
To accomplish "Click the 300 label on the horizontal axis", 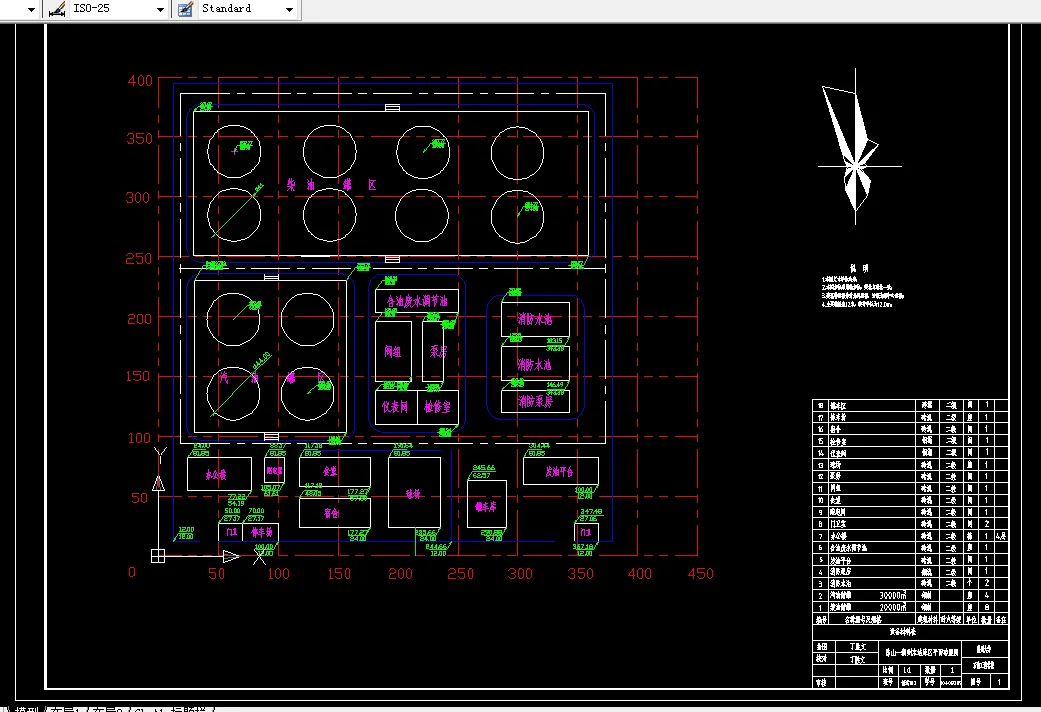I will point(520,574).
